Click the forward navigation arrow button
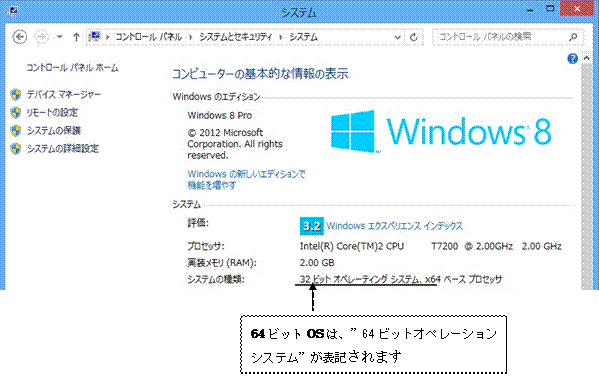The height and width of the screenshot is (376, 599). 42,37
